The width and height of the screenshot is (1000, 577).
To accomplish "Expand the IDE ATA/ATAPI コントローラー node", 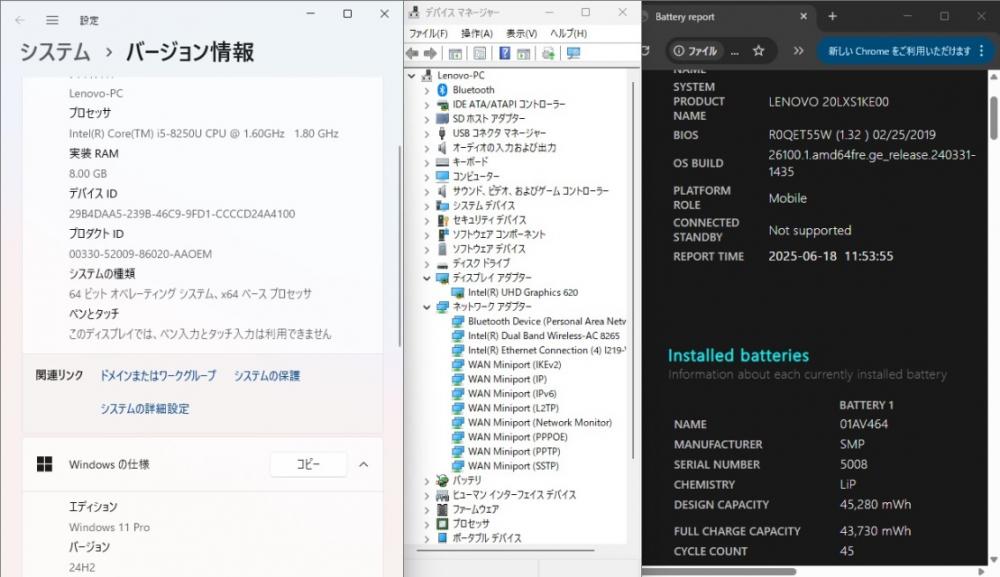I will (x=427, y=105).
